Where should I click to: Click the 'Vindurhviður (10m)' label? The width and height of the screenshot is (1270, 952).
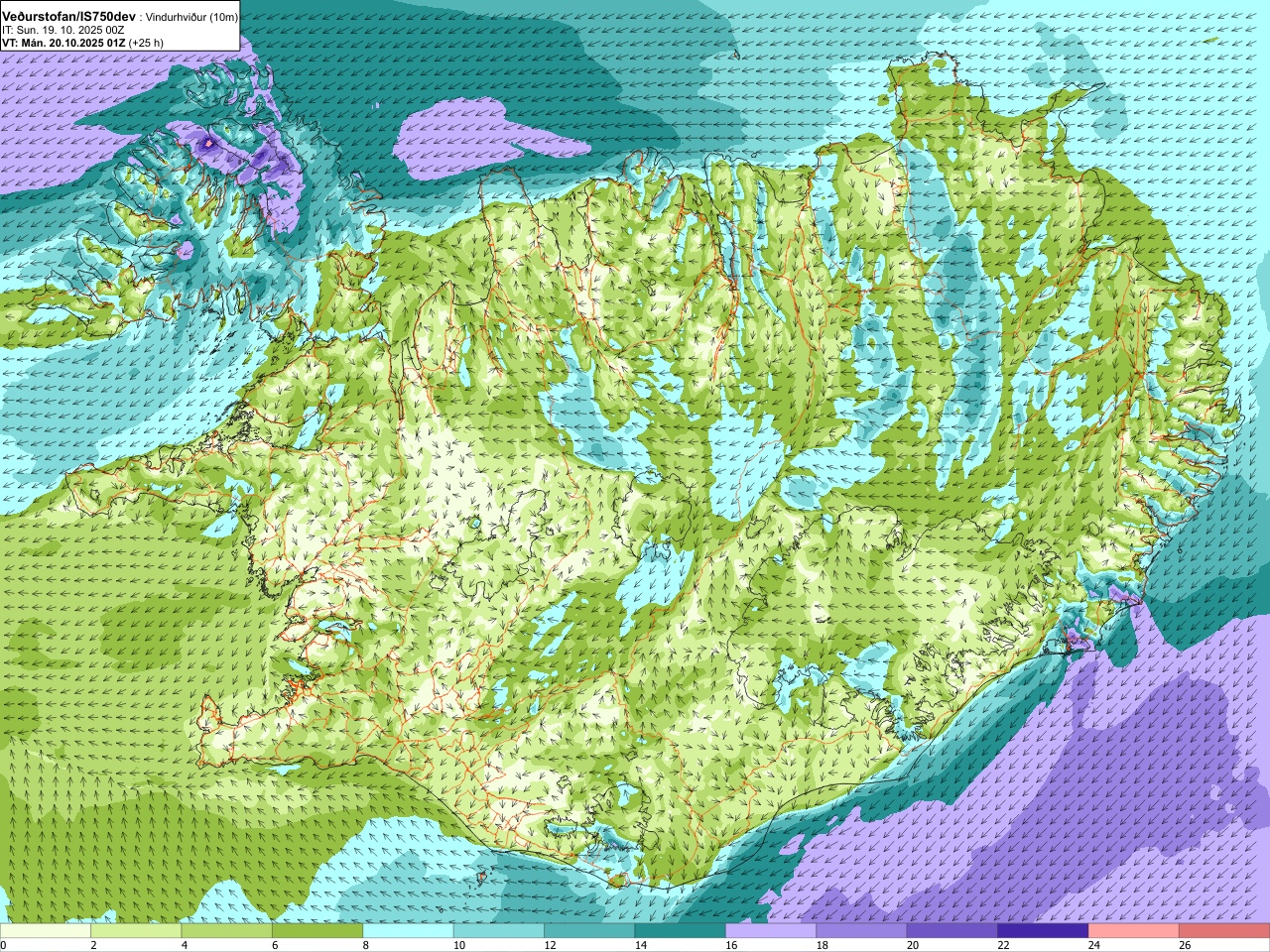pos(192,18)
